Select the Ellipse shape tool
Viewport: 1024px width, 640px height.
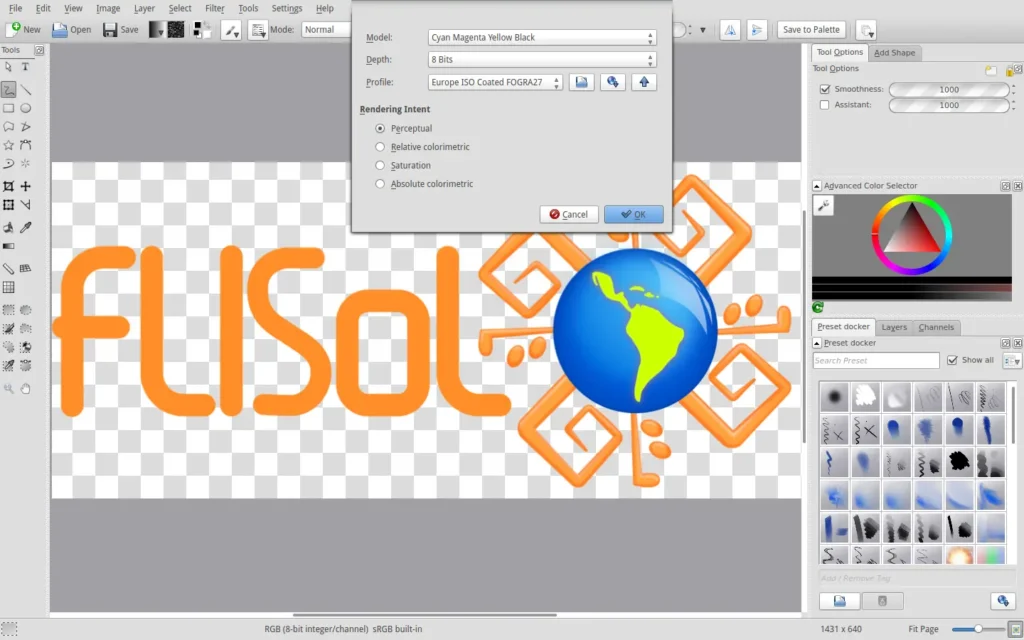click(25, 108)
